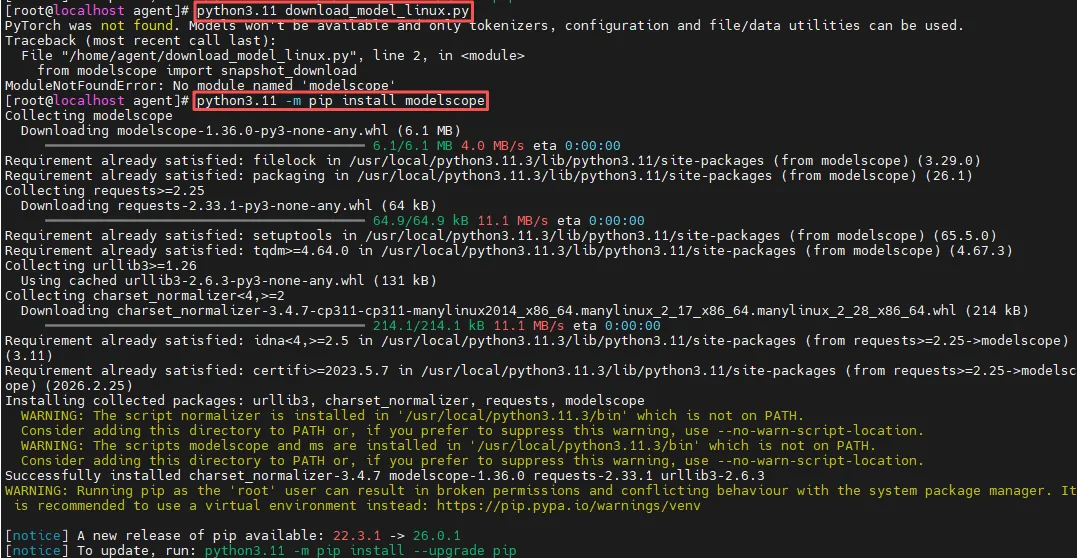The image size is (1077, 558).
Task: Click the "from modelscope import snapshot_download" line
Action: coord(197,71)
